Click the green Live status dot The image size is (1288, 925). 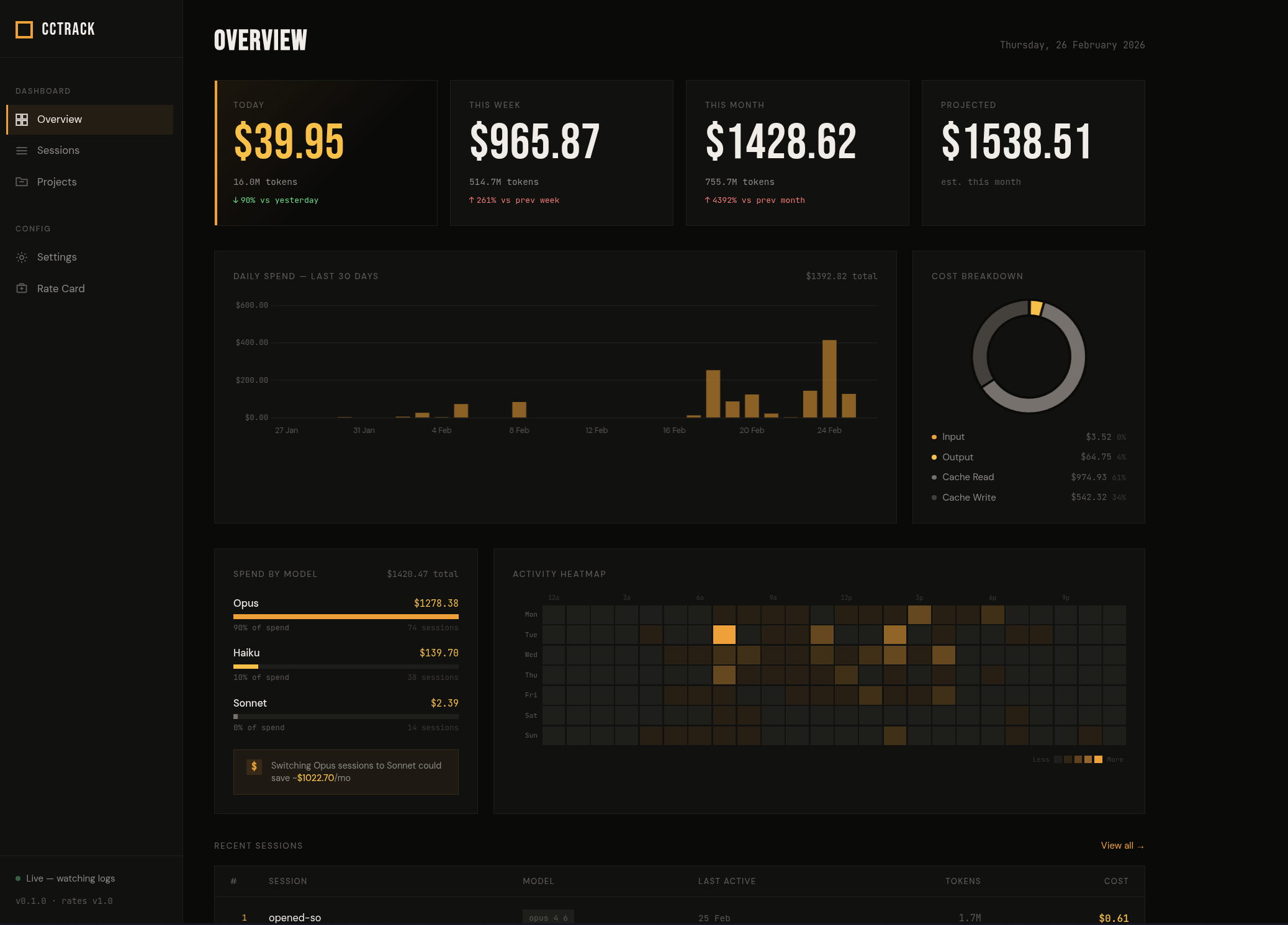pos(18,878)
